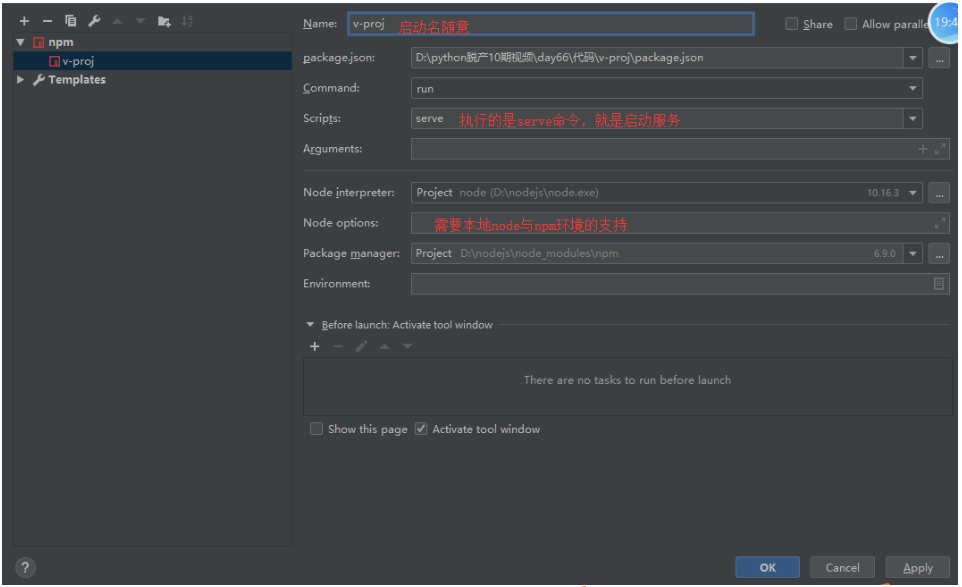Click the Apply button
Image resolution: width=962 pixels, height=587 pixels.
pos(918,567)
